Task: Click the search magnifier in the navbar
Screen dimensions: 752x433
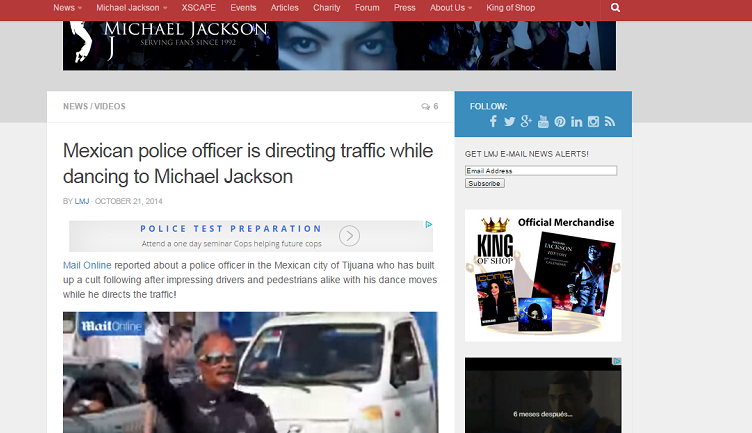Action: (615, 8)
